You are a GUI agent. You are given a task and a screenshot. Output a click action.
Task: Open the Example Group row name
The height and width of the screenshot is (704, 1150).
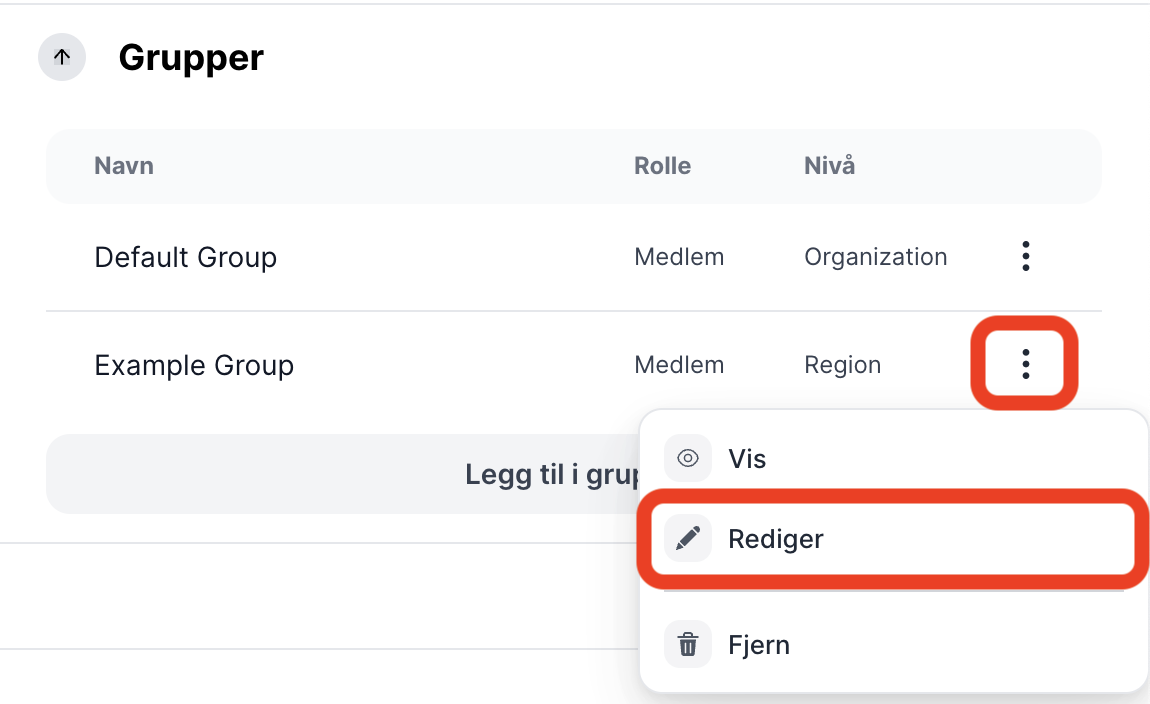(194, 365)
